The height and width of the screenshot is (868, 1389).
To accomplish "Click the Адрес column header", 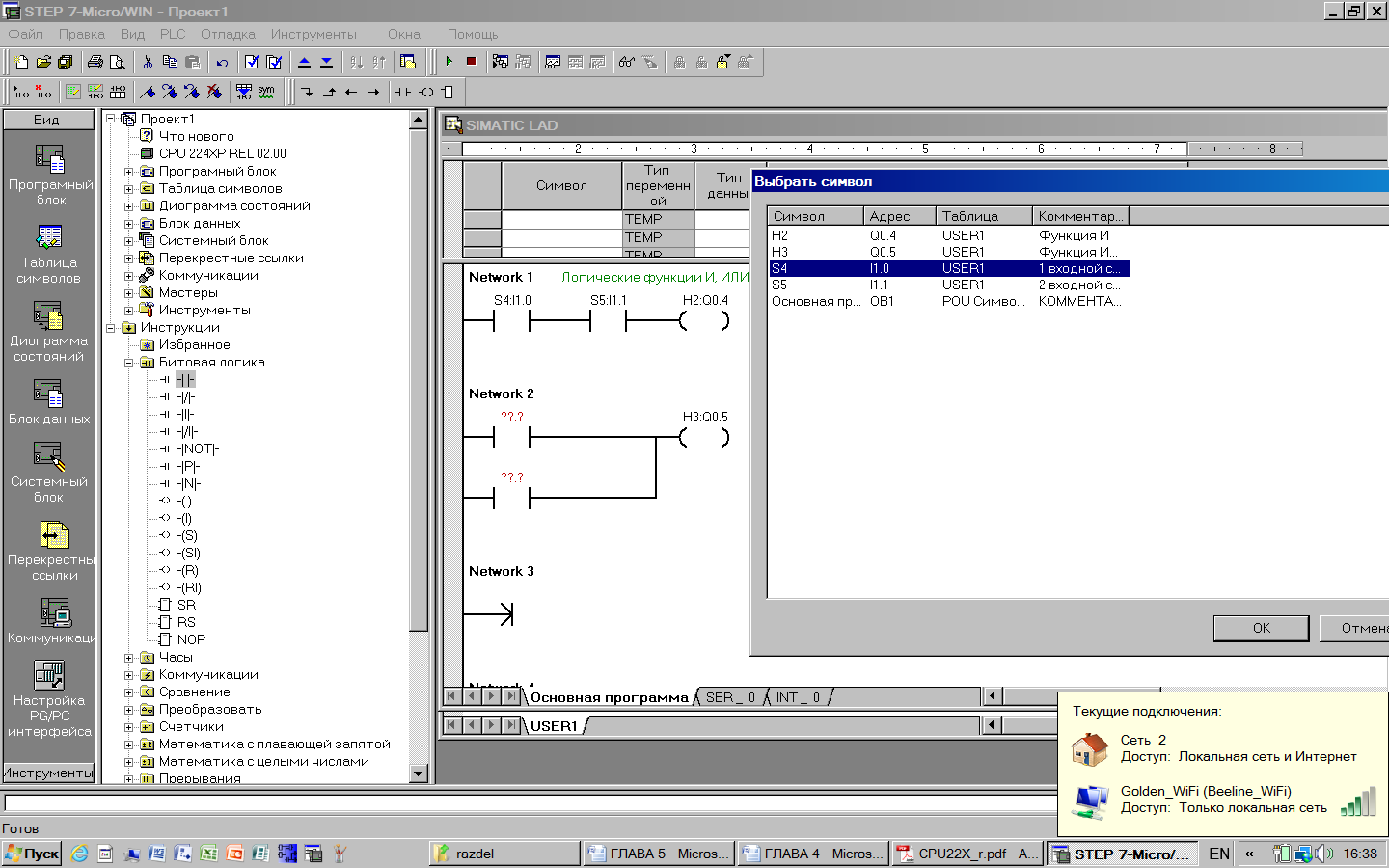I will 900,216.
